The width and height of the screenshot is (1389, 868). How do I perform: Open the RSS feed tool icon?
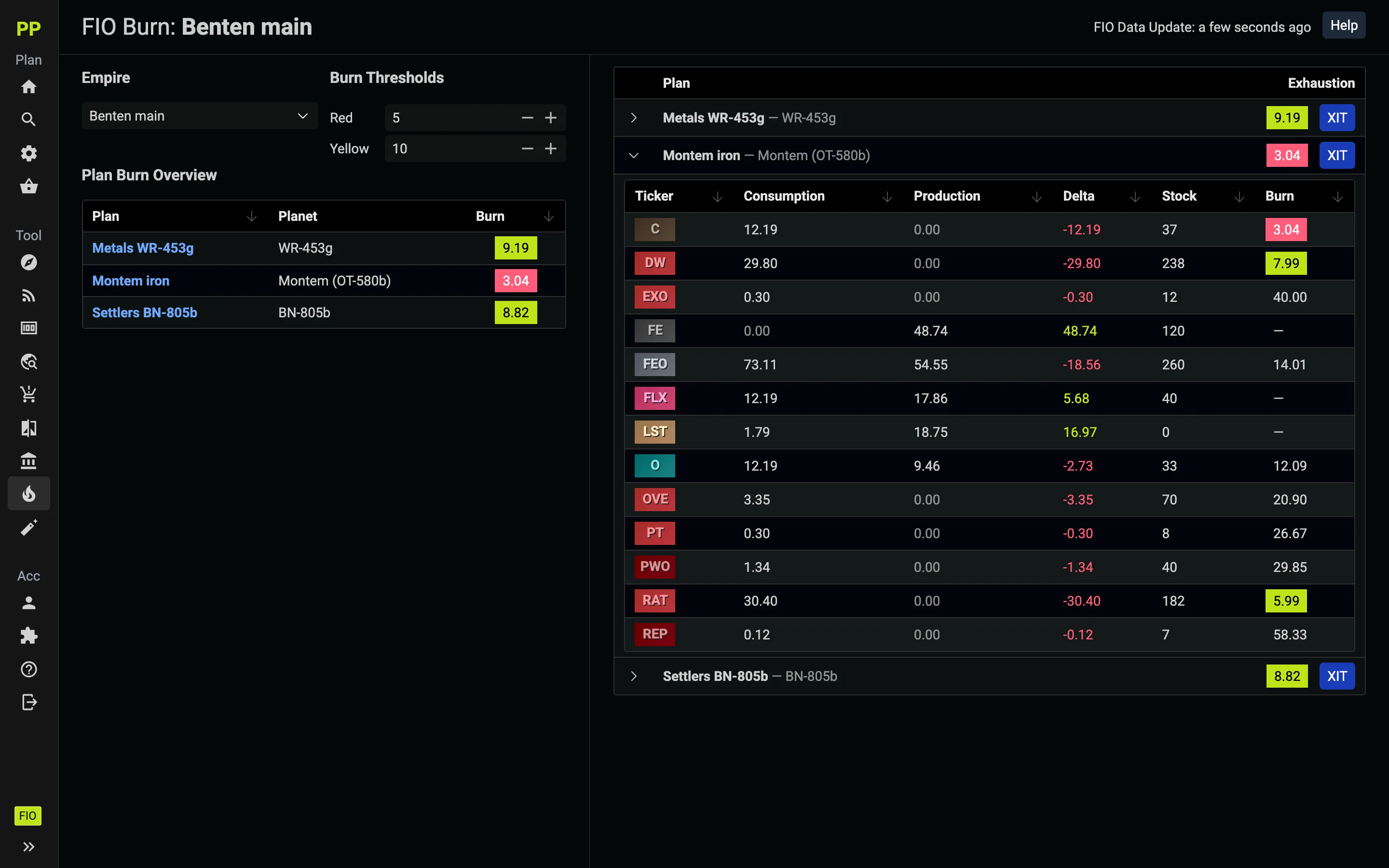(29, 296)
